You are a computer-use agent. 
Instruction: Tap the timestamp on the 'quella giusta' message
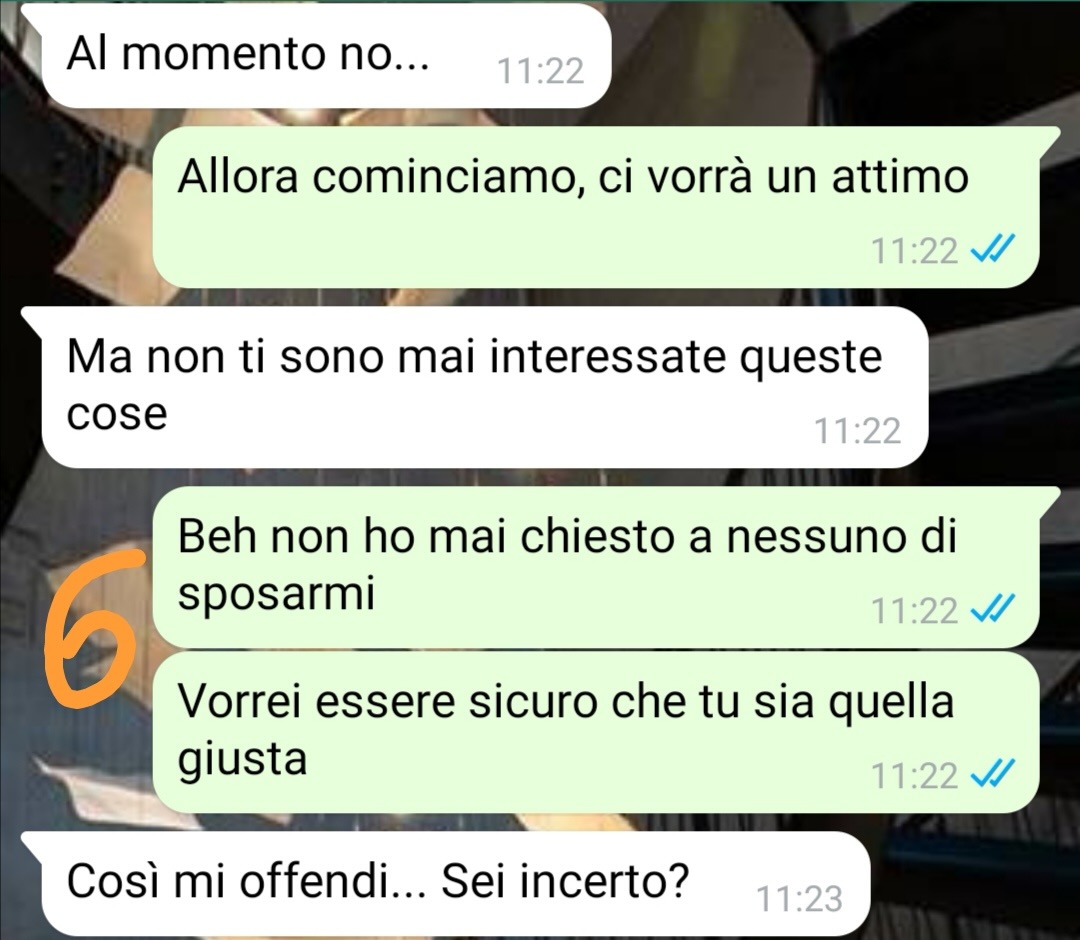[x=915, y=776]
